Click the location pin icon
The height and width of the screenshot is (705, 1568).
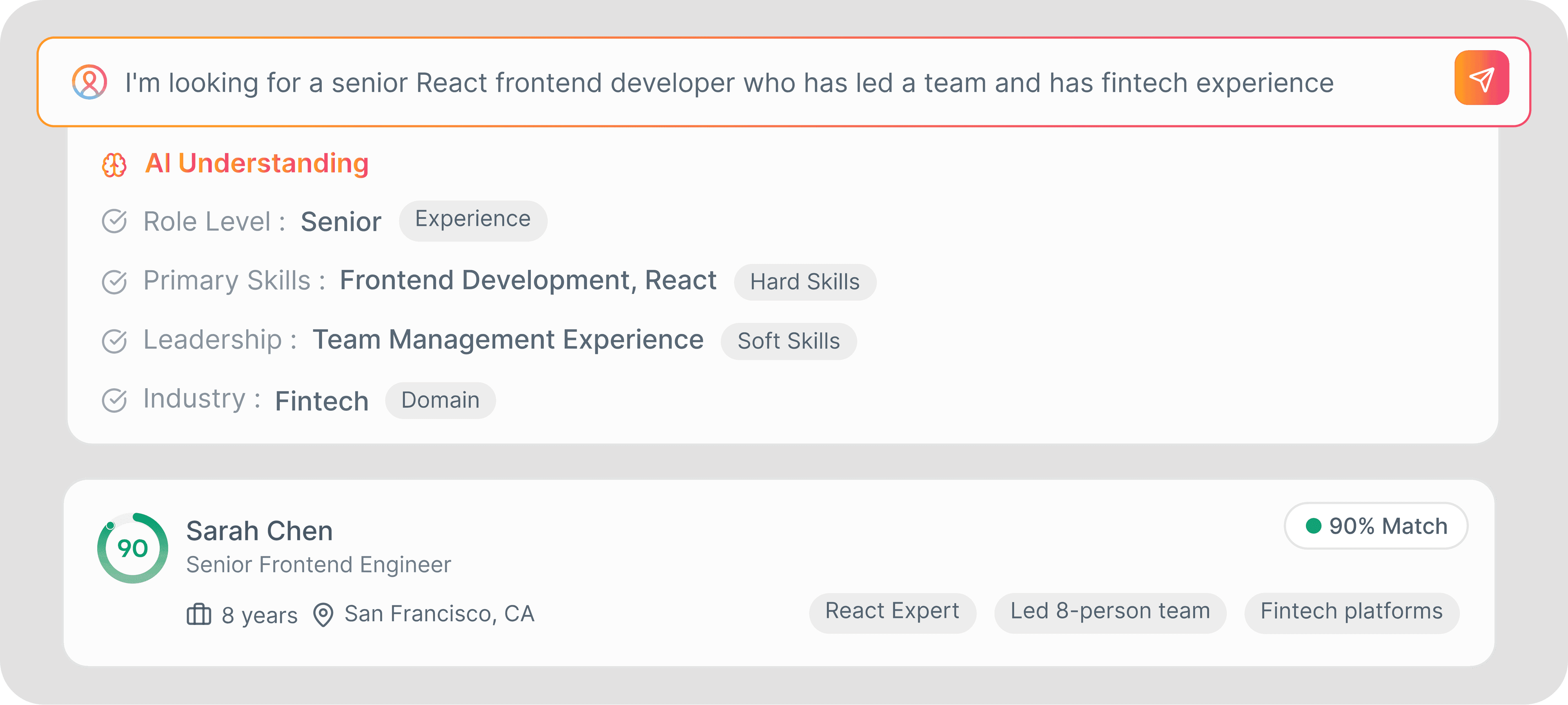[323, 614]
